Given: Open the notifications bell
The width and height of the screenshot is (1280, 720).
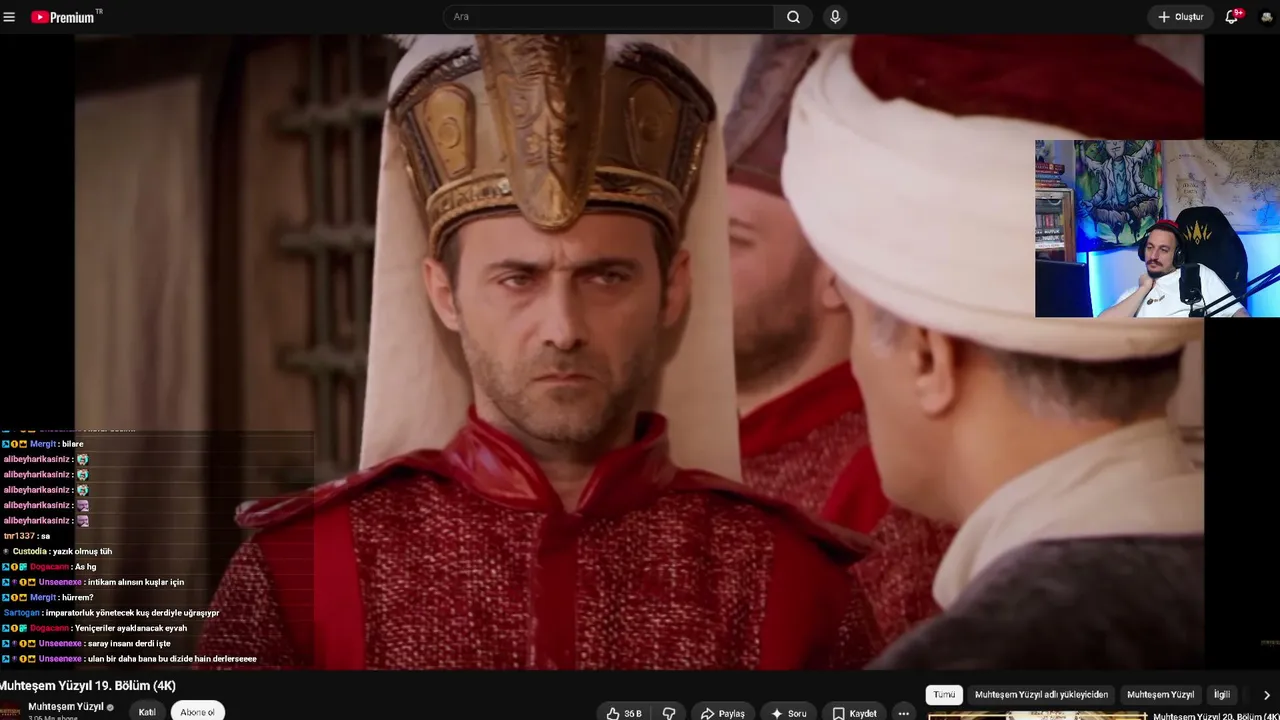Looking at the screenshot, I should [1232, 17].
